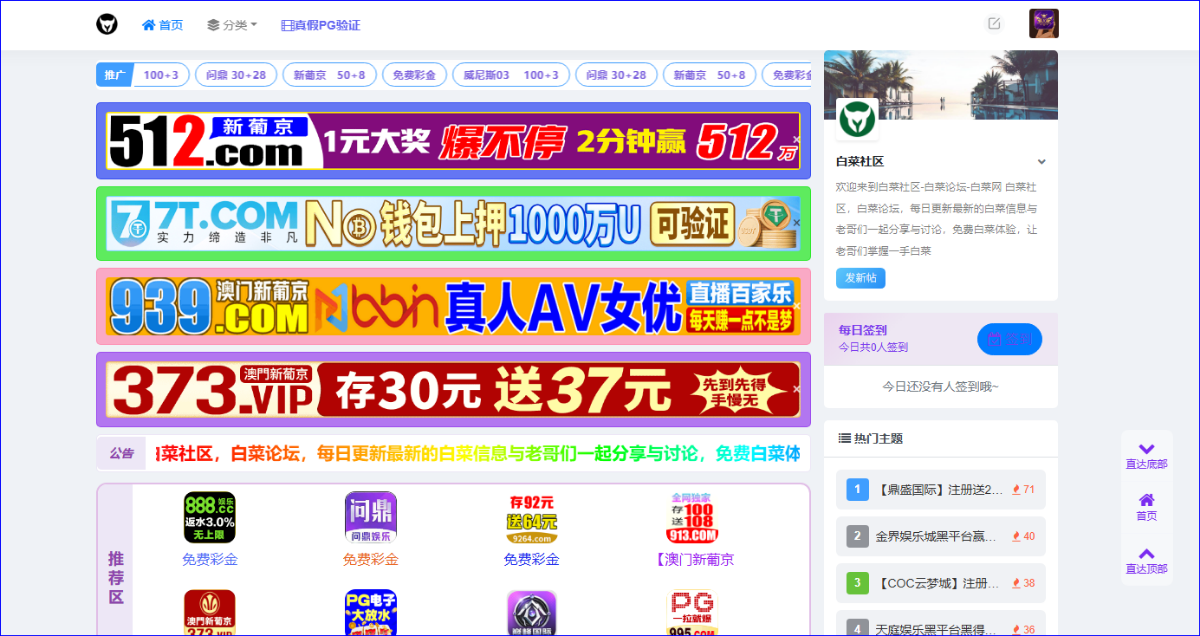Open hot topic 【鼎盛国际】注册送2…
1200x636 pixels.
[x=940, y=490]
